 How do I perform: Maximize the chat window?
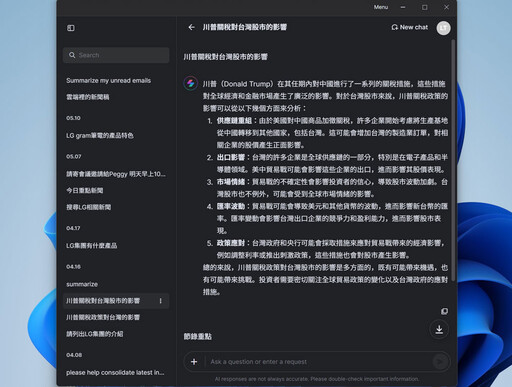424,7
